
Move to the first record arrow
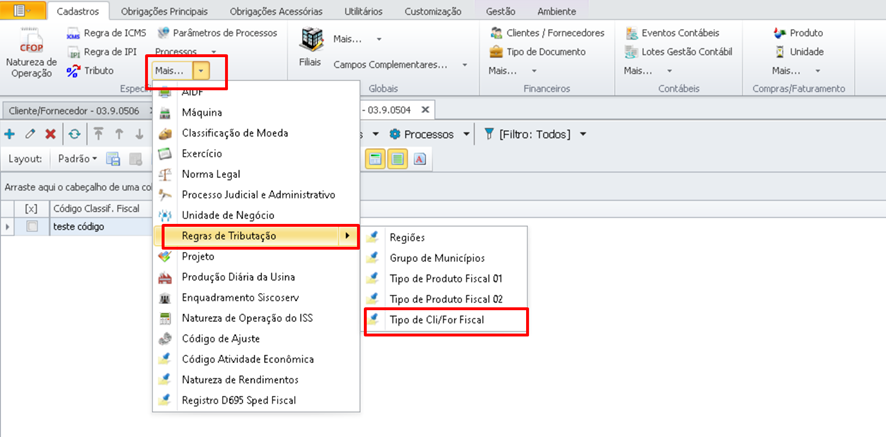(98, 135)
